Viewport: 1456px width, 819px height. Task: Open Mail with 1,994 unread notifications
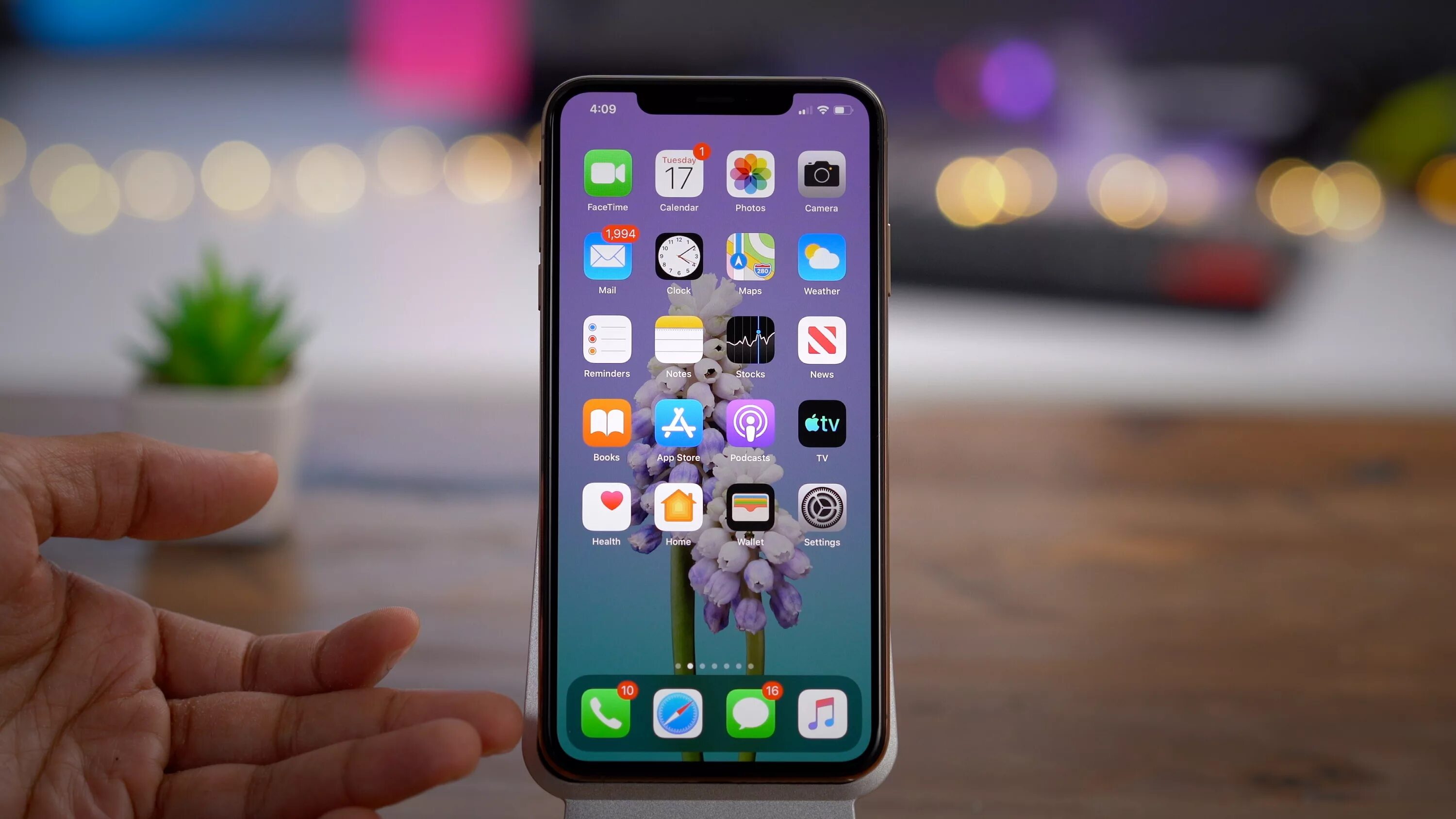[x=607, y=257]
